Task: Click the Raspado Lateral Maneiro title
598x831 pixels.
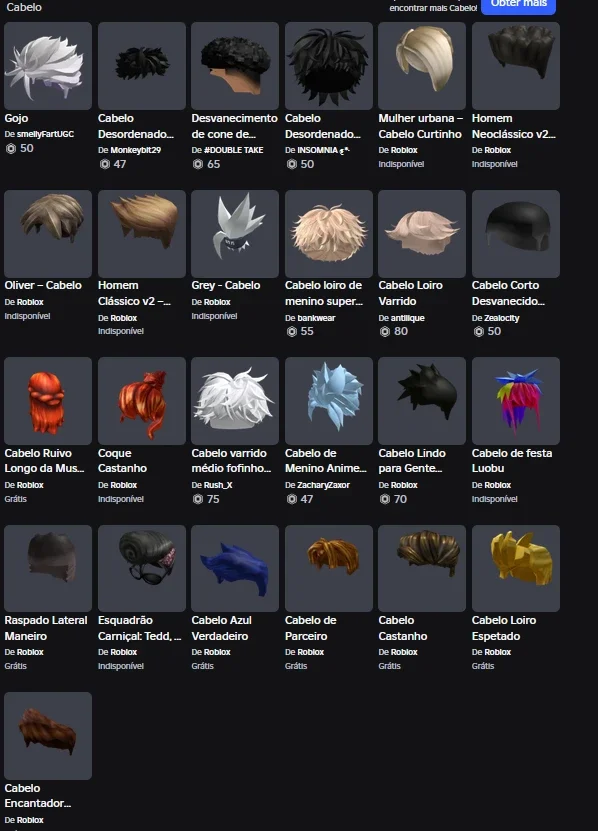Action: [x=46, y=628]
